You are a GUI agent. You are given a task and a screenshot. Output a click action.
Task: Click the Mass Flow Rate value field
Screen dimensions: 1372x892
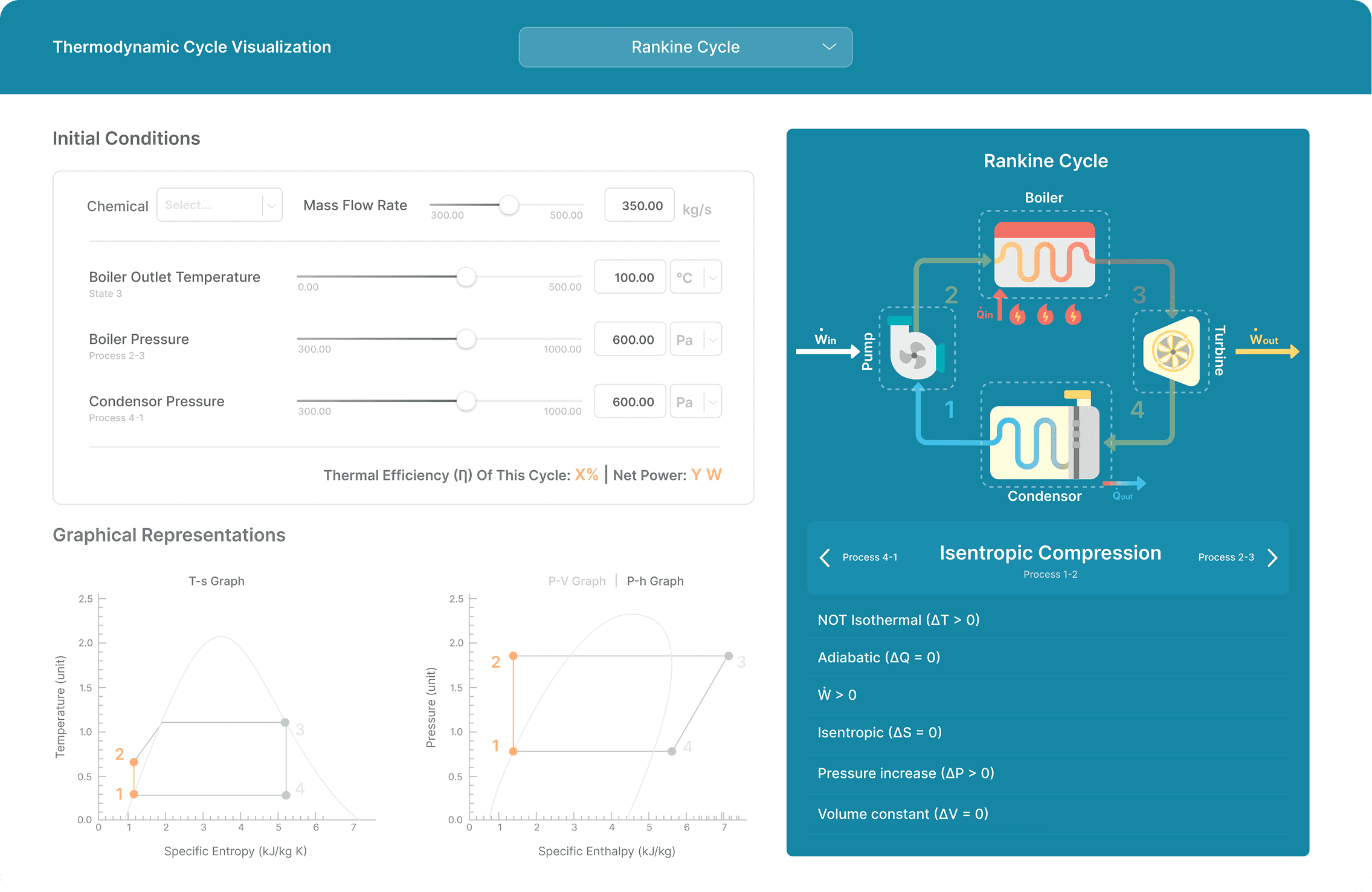pos(640,205)
